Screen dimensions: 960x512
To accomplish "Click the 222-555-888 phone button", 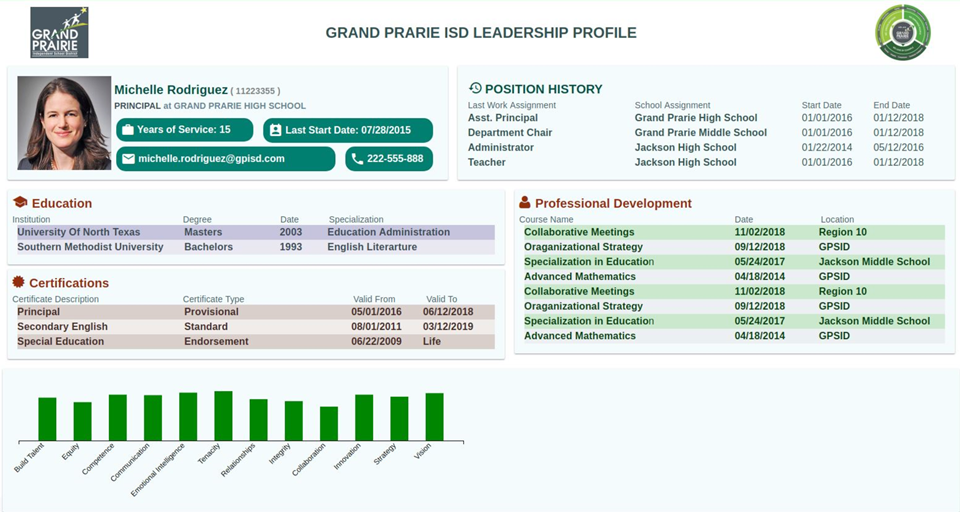I will coord(389,159).
